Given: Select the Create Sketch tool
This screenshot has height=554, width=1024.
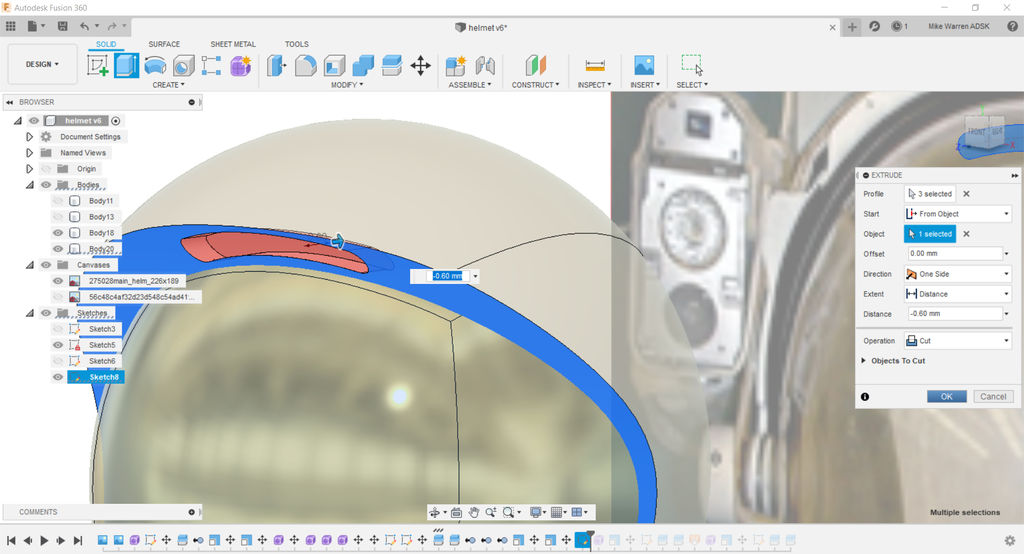Looking at the screenshot, I should (x=97, y=65).
